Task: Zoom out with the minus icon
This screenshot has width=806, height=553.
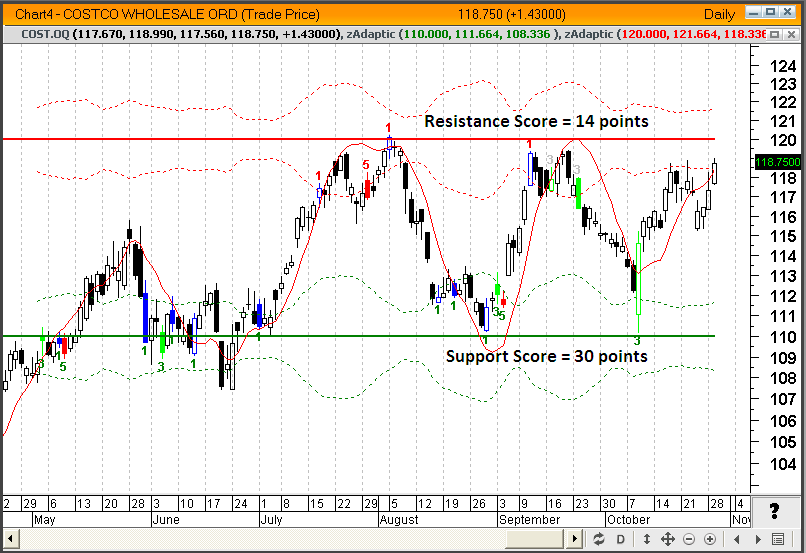Action: point(689,539)
